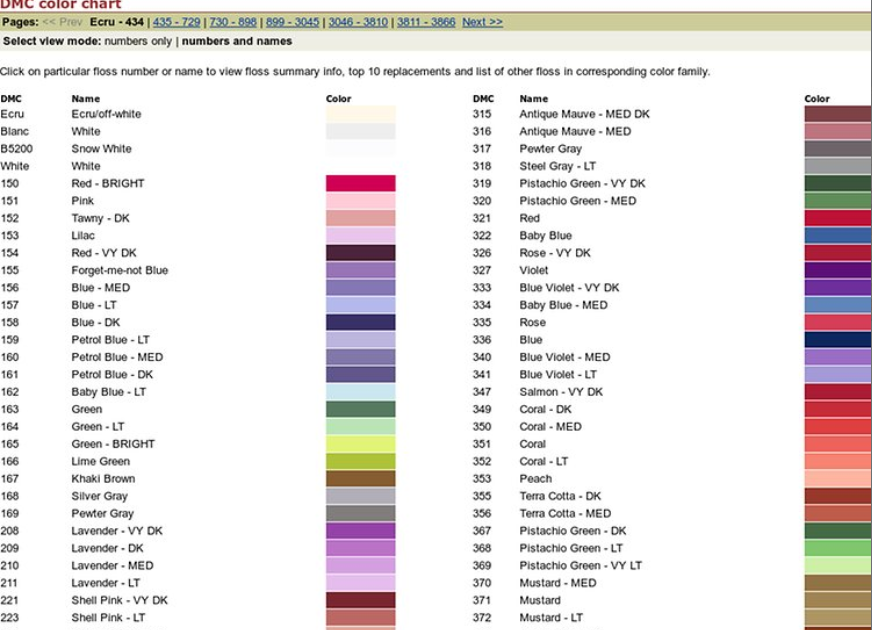Select swatch for Pistachio Green - VY LT
The image size is (872, 630).
[x=838, y=565]
